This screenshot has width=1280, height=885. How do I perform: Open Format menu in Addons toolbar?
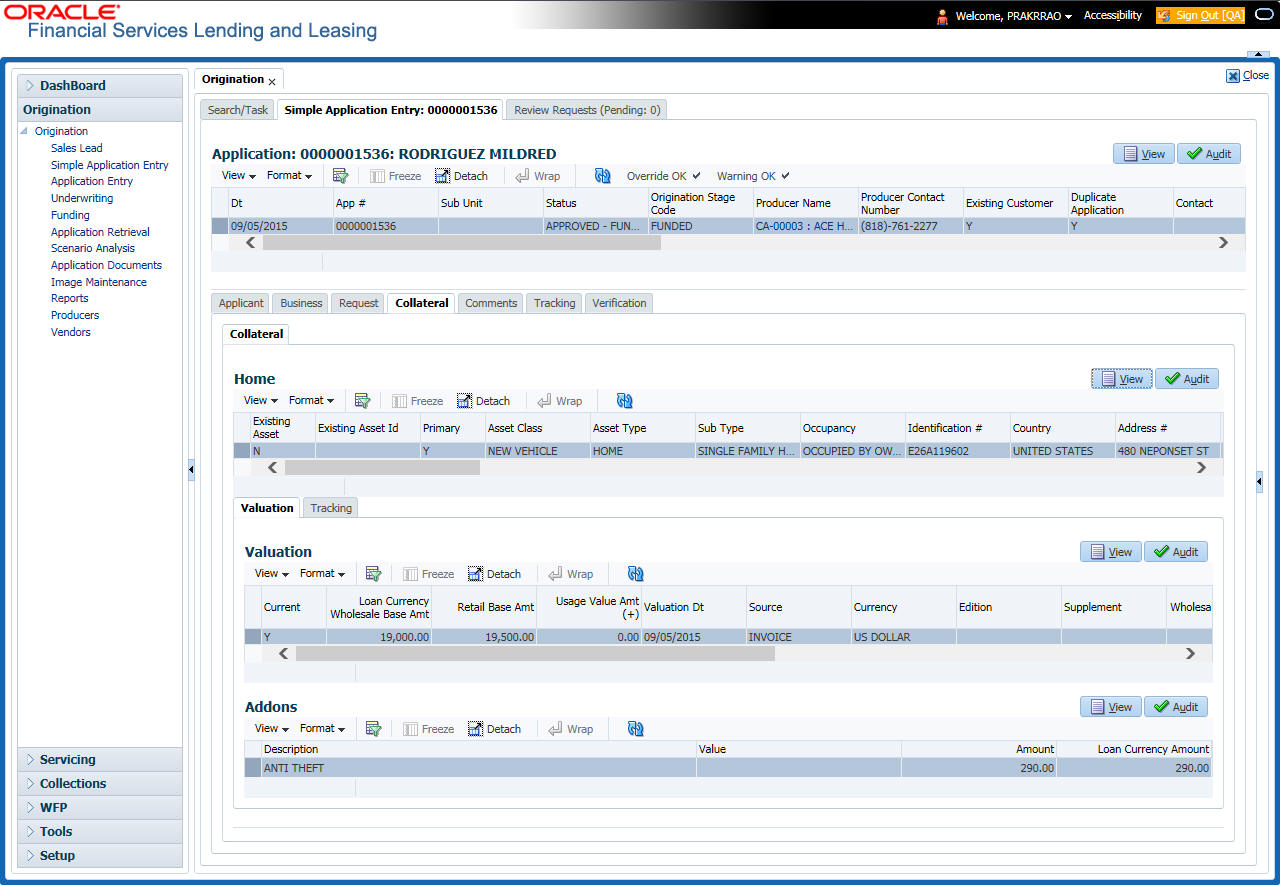322,729
